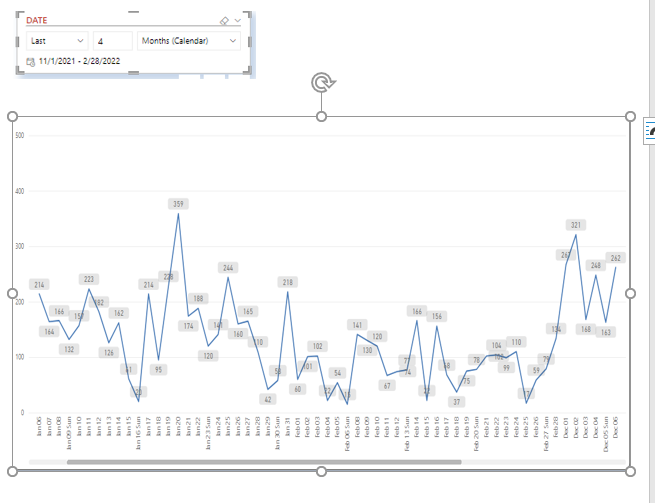The width and height of the screenshot is (655, 503).
Task: Clear selections with the eraser icon
Action: [224, 20]
